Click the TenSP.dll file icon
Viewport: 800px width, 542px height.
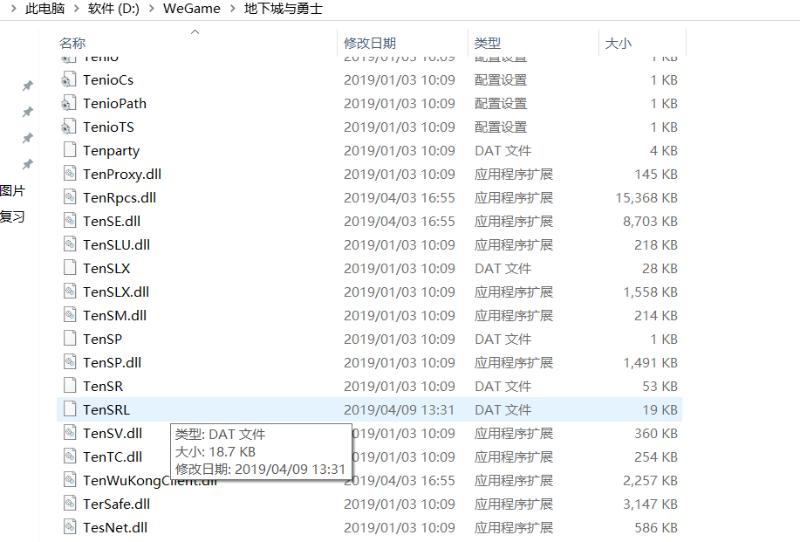click(69, 362)
